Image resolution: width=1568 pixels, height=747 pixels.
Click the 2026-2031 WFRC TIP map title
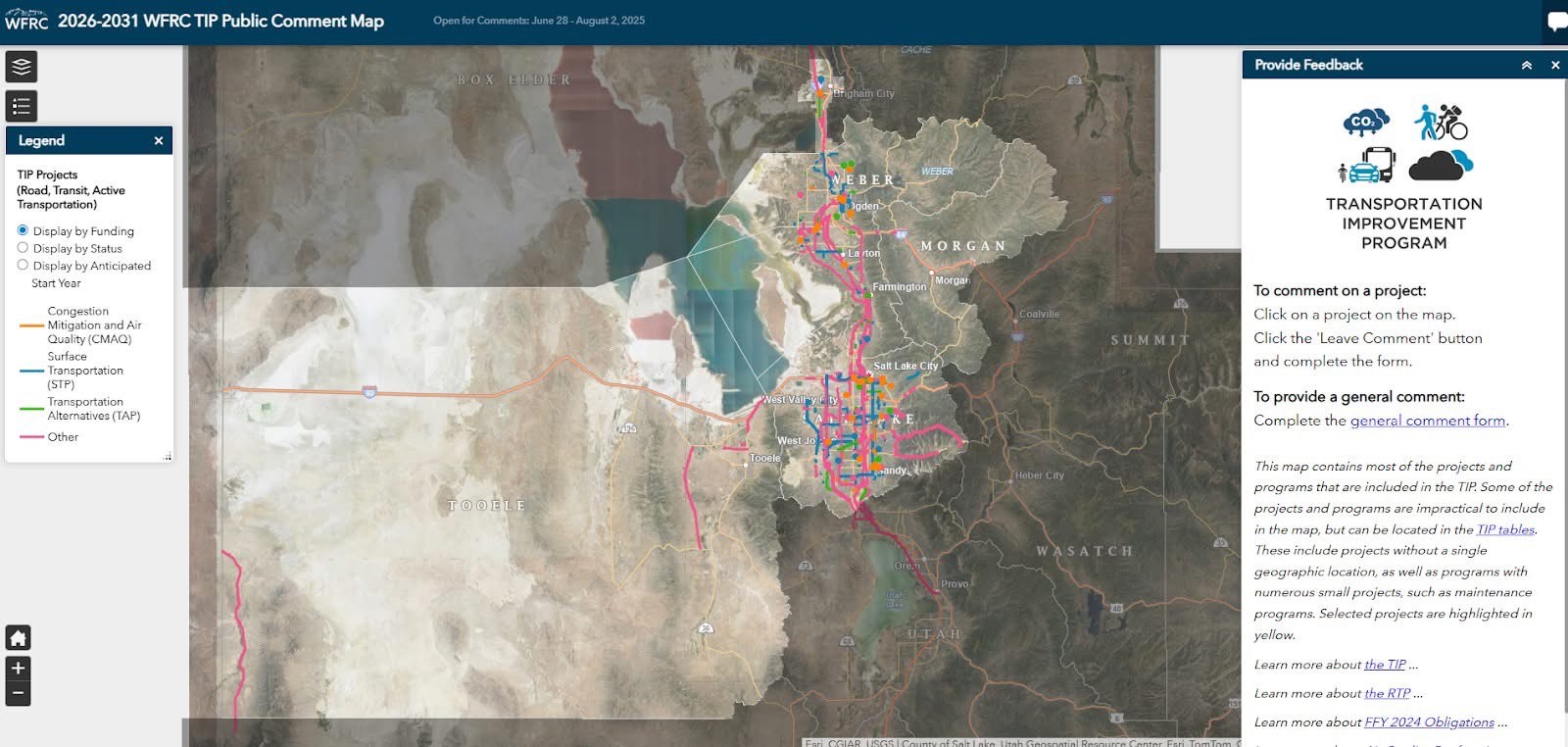click(x=220, y=21)
